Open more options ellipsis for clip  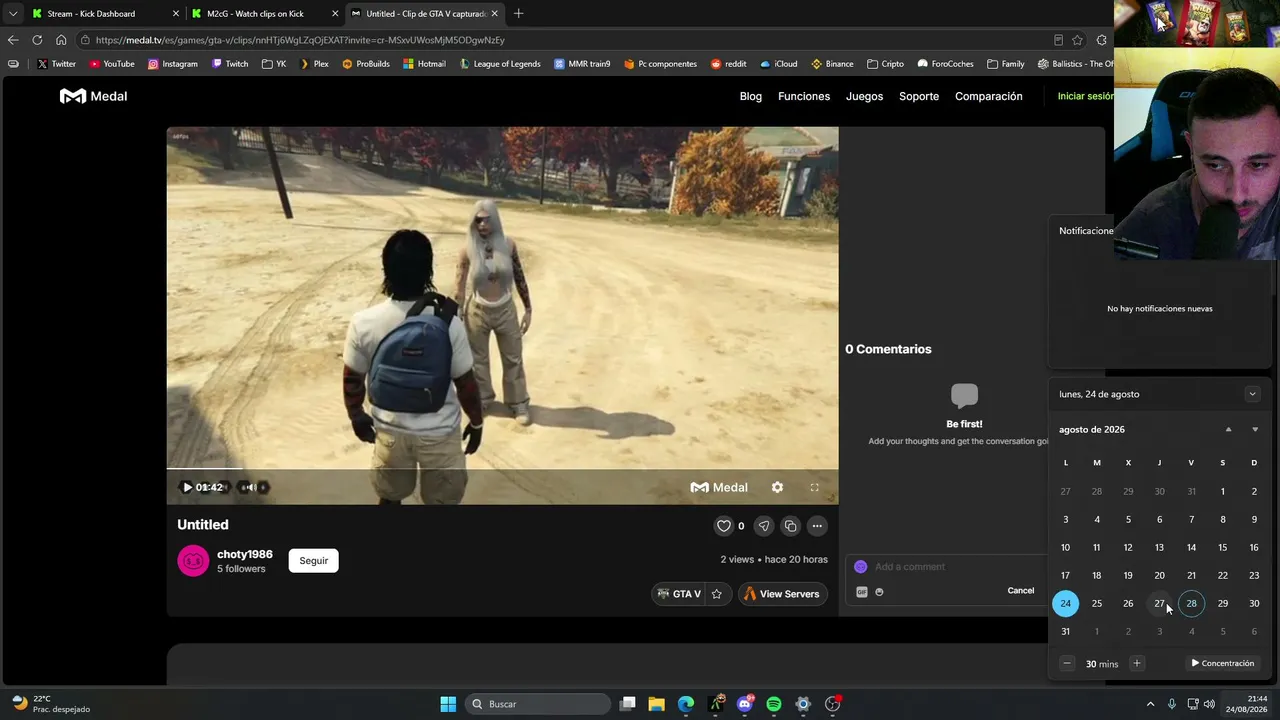(x=817, y=526)
